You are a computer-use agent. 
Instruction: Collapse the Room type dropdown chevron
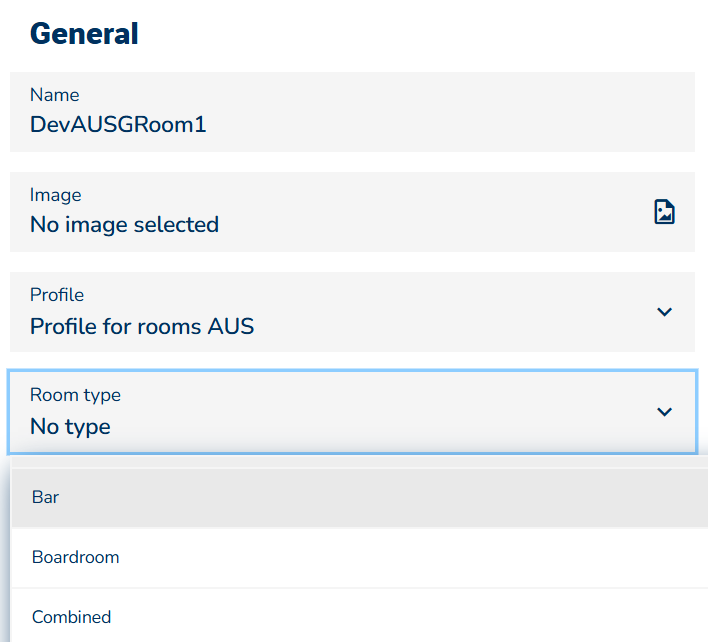[x=664, y=412]
